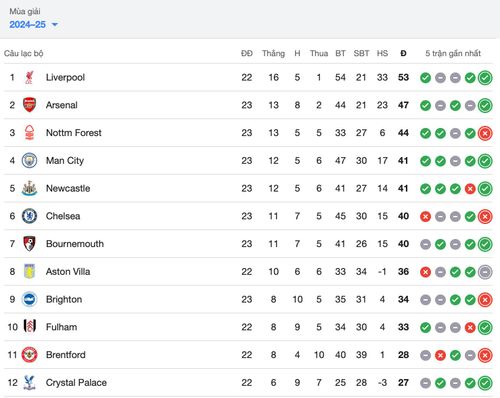This screenshot has height=398, width=500.
Task: Click the '5 trận gần nhất' header
Action: 453,53
